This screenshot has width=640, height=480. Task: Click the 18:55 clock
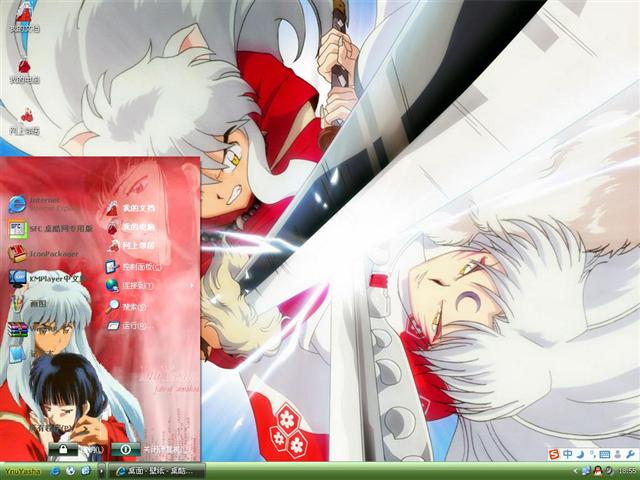tap(627, 471)
